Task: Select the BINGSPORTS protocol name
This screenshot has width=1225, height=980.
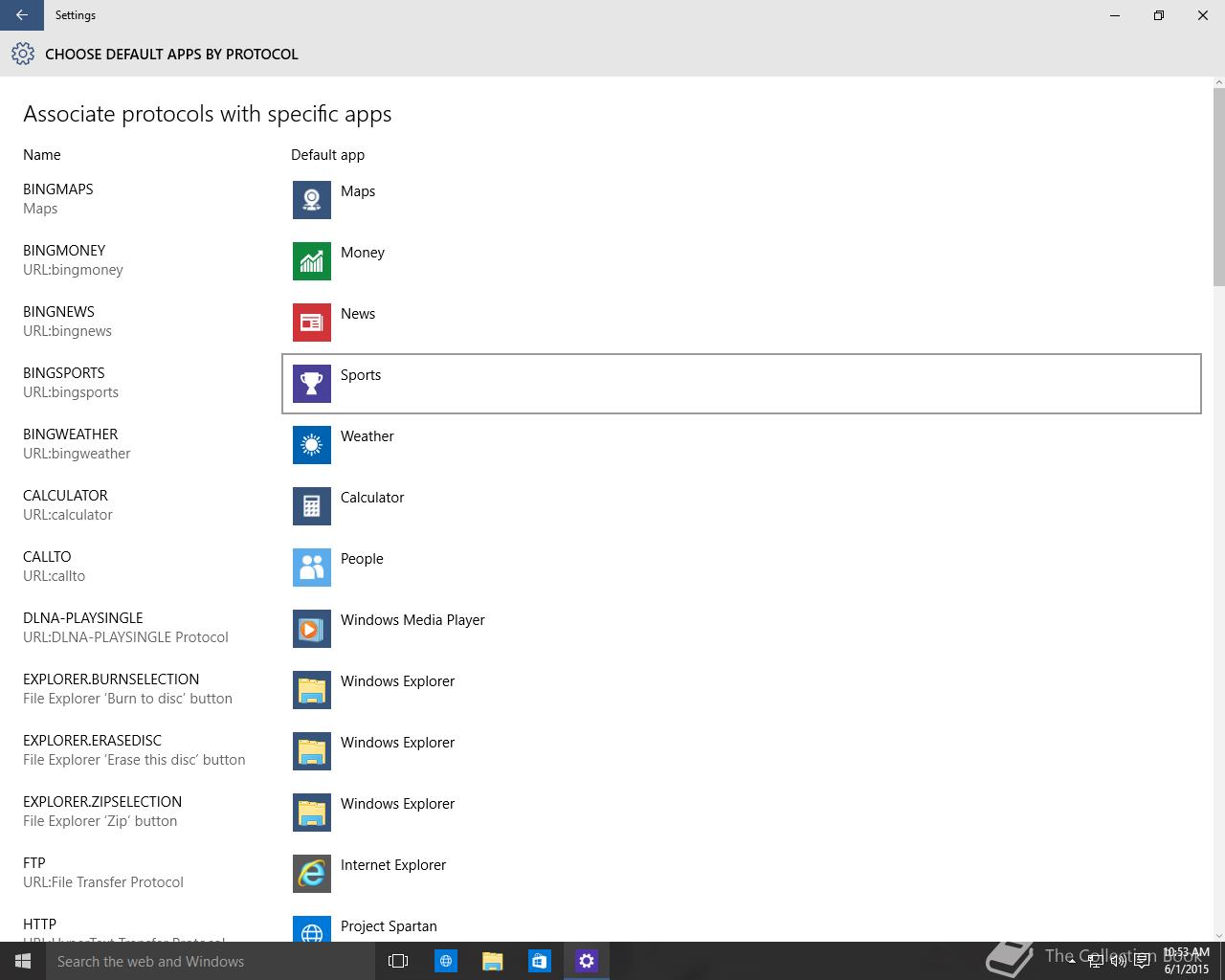Action: [64, 373]
